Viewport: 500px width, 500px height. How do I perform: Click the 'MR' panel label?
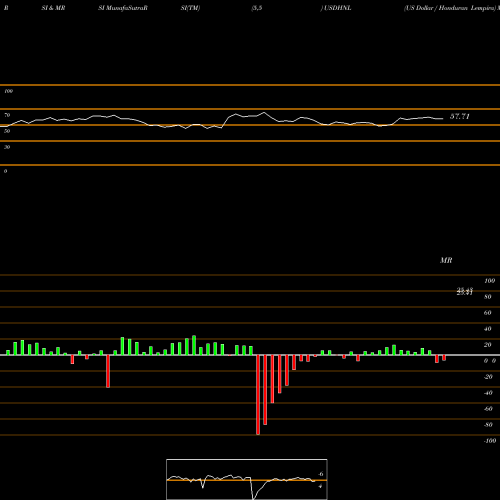(x=446, y=260)
